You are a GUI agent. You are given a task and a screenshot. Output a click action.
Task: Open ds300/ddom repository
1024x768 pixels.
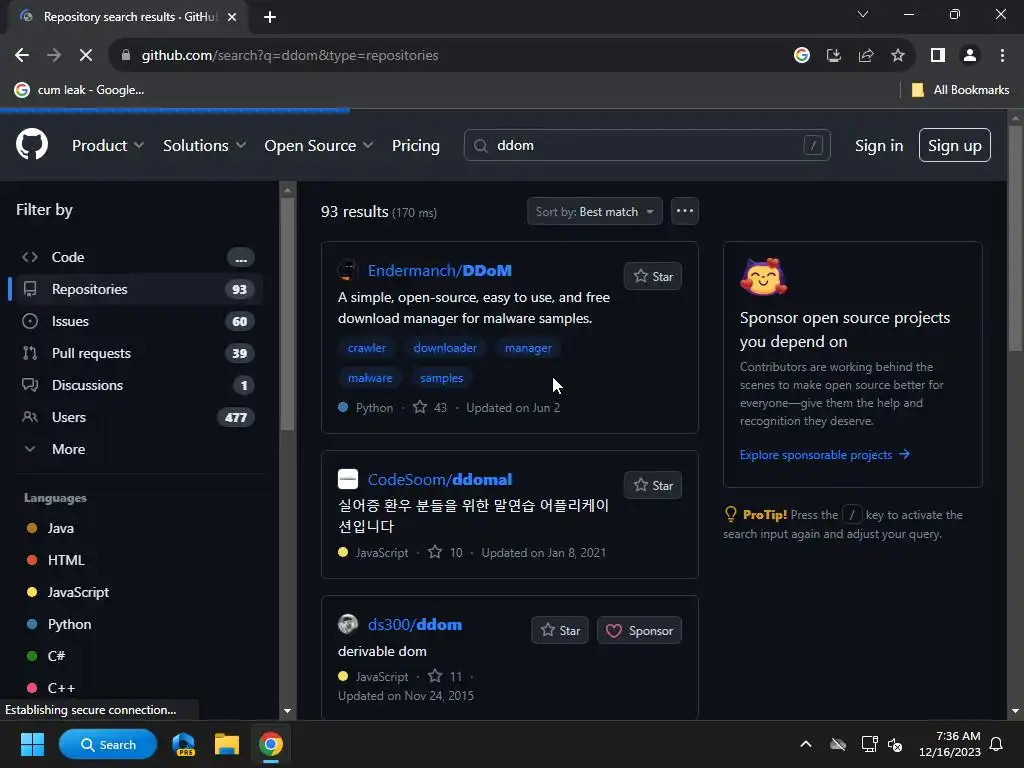click(415, 624)
